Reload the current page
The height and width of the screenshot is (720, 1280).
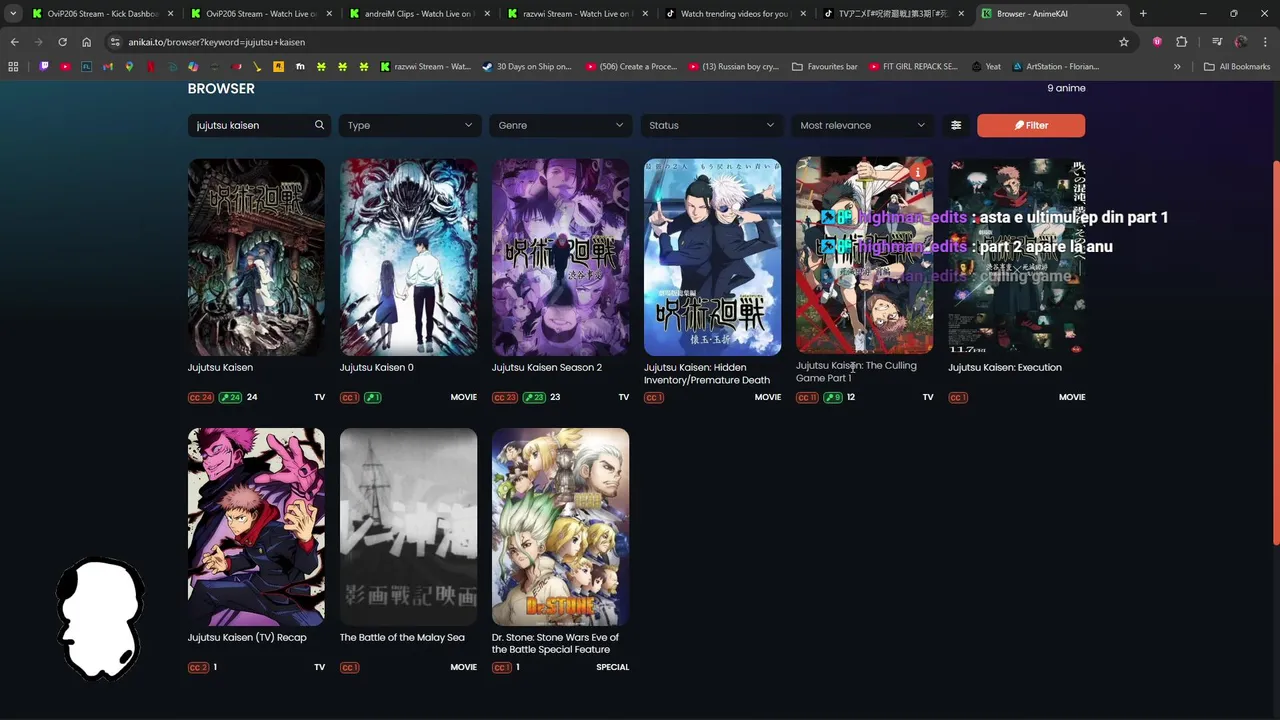[x=62, y=42]
